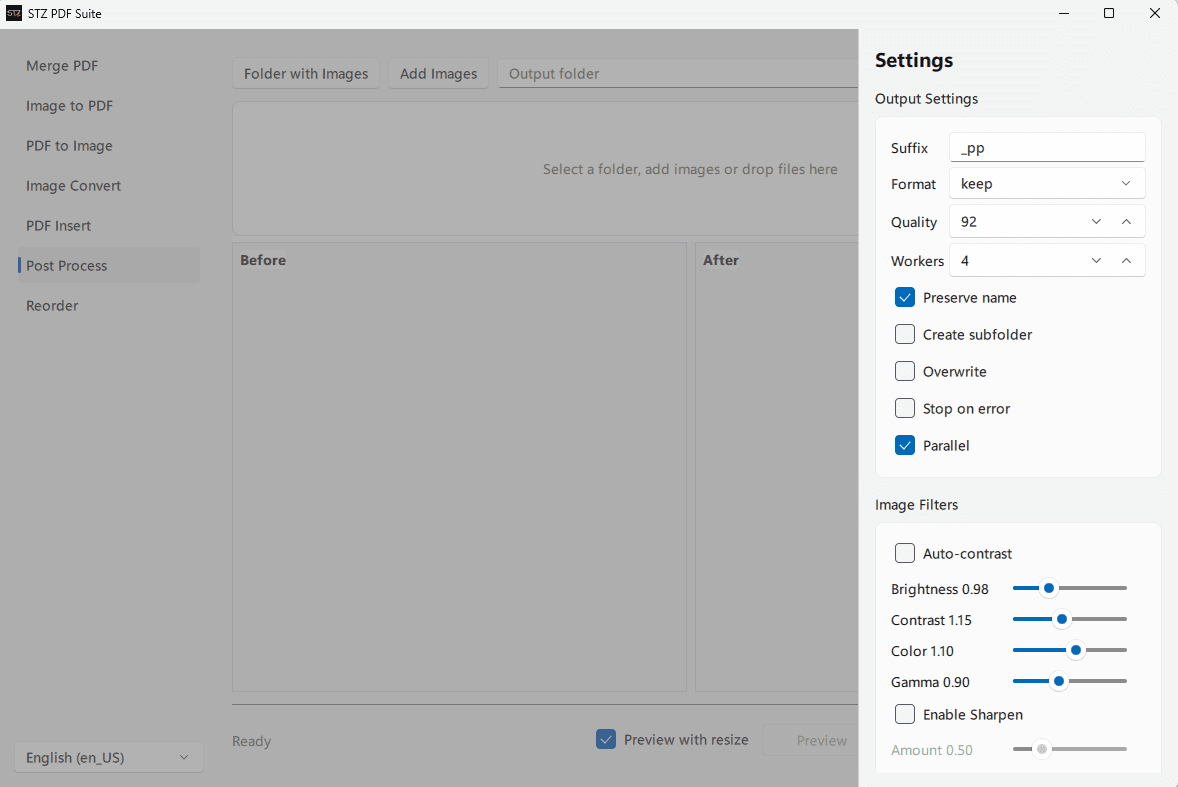
Task: Click the Before panel label
Action: 263,260
